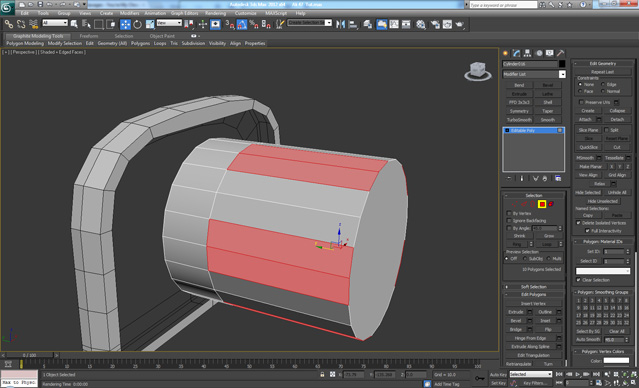
Task: Enable the By Angle checkbox
Action: [x=509, y=228]
